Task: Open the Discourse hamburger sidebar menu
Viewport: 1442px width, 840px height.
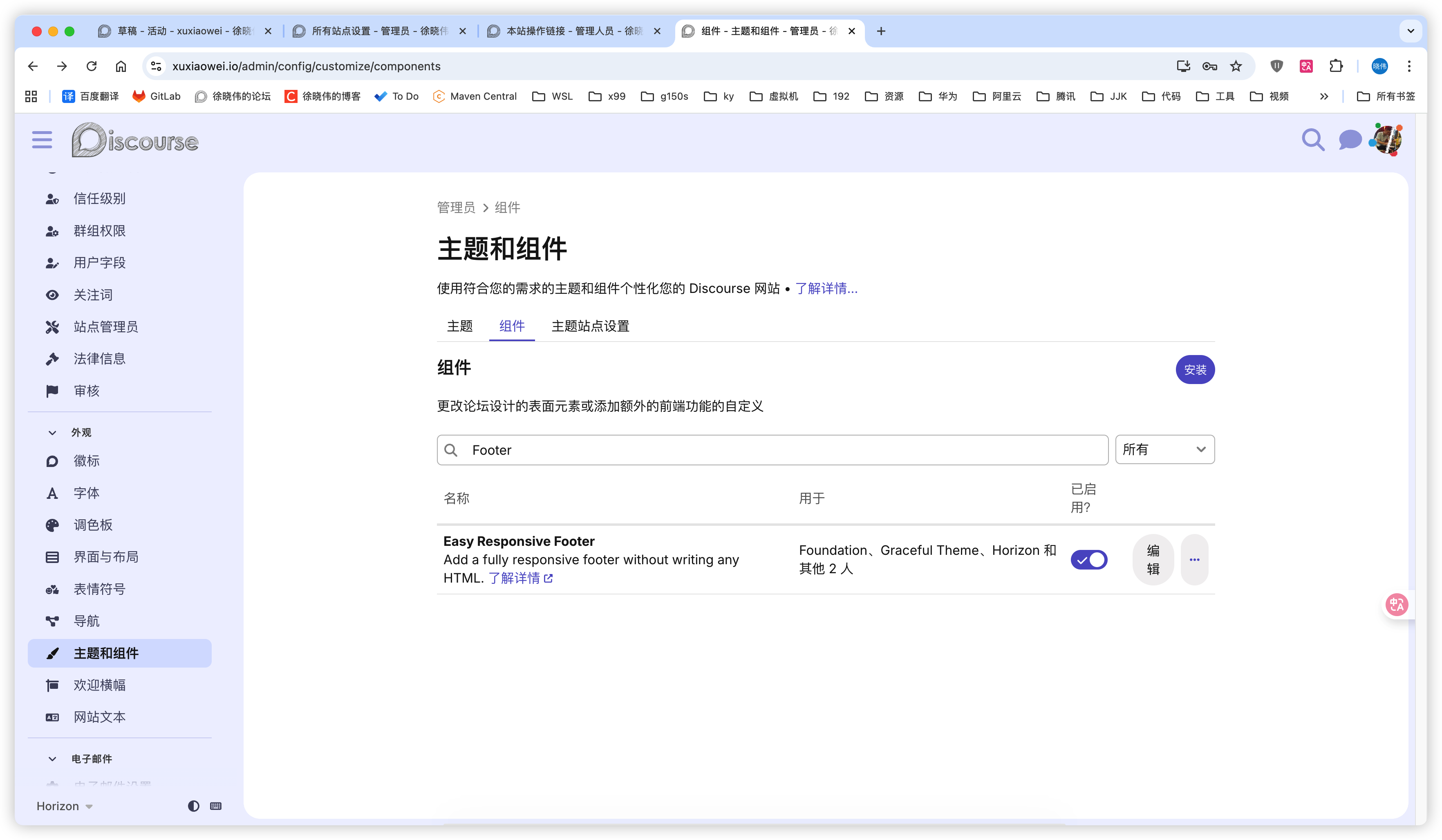Action: (42, 140)
